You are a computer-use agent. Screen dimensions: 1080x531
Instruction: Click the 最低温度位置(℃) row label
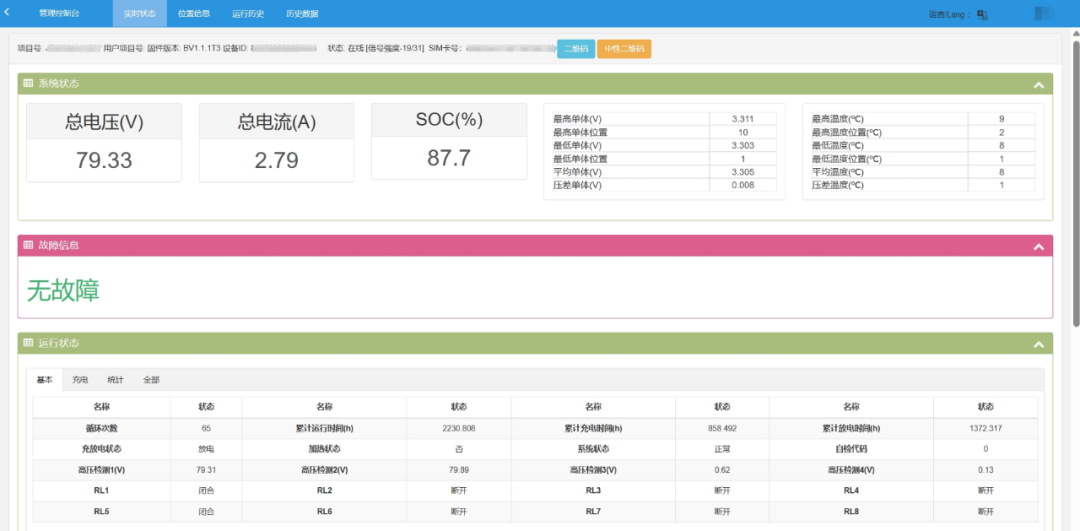coord(847,159)
